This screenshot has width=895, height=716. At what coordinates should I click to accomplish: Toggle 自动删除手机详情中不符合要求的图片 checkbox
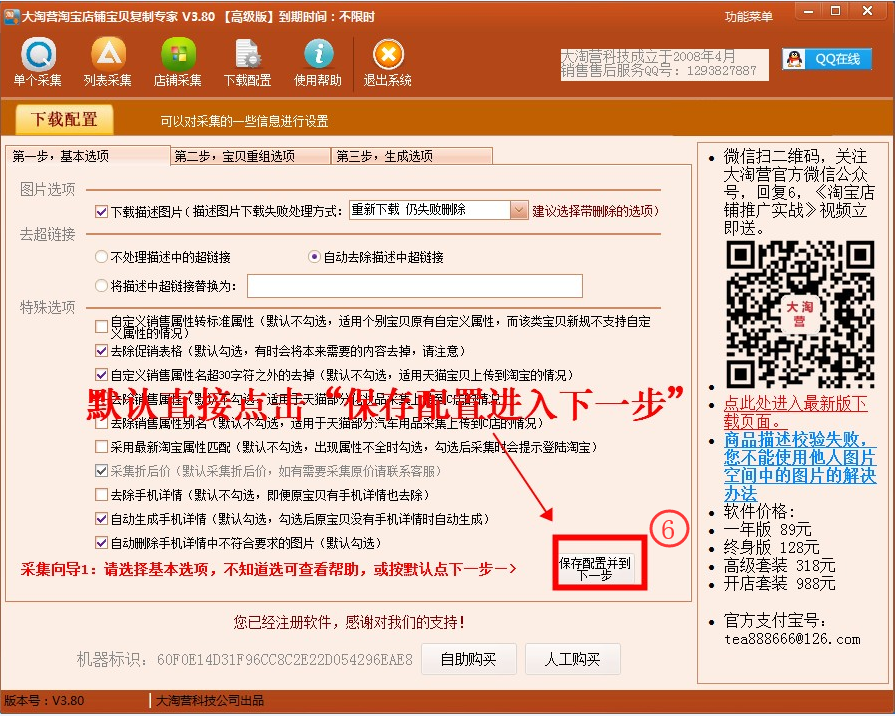(102, 542)
